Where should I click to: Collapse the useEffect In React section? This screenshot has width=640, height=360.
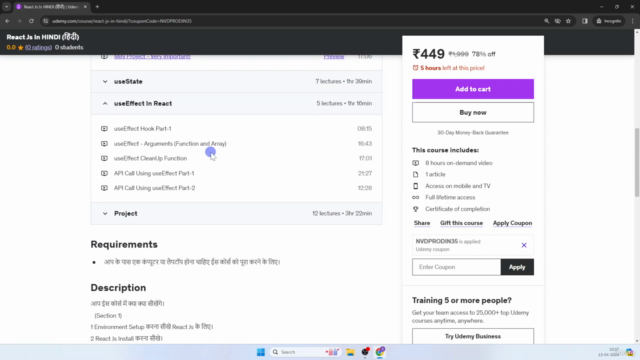pyautogui.click(x=236, y=103)
